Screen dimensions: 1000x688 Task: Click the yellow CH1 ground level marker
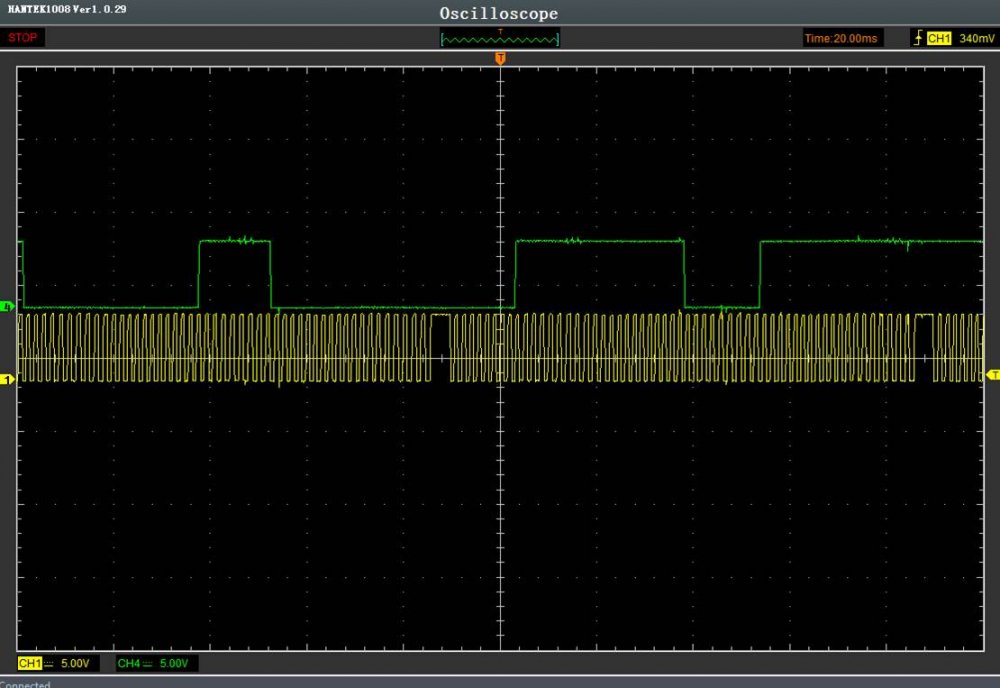(x=6, y=379)
